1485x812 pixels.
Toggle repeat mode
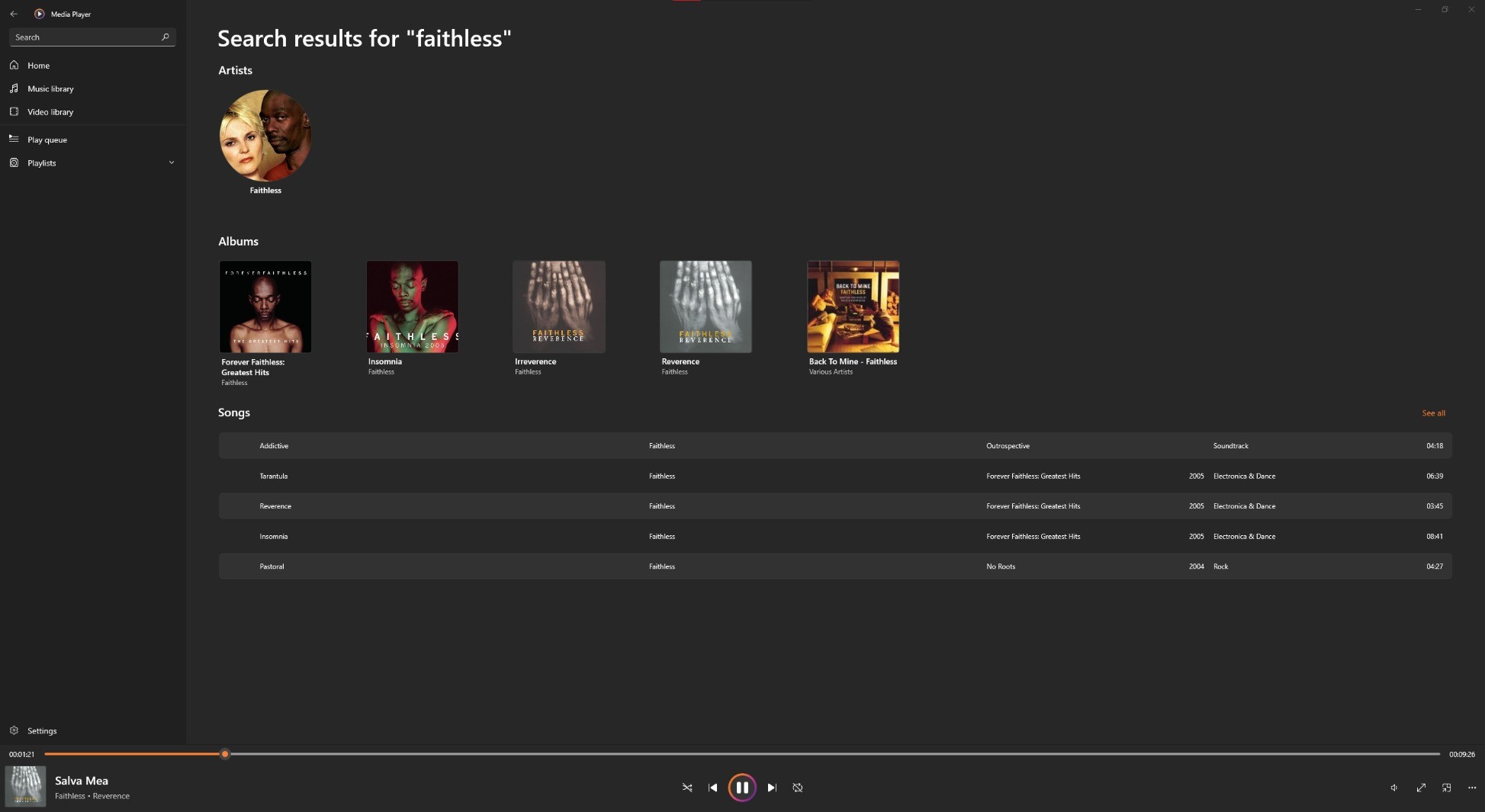click(x=798, y=788)
